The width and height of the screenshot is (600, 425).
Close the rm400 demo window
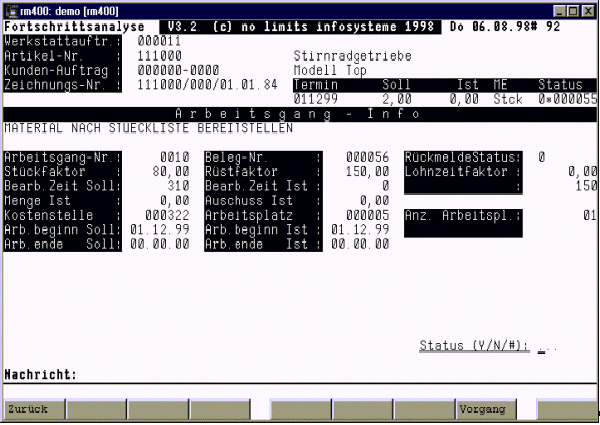[588, 8]
